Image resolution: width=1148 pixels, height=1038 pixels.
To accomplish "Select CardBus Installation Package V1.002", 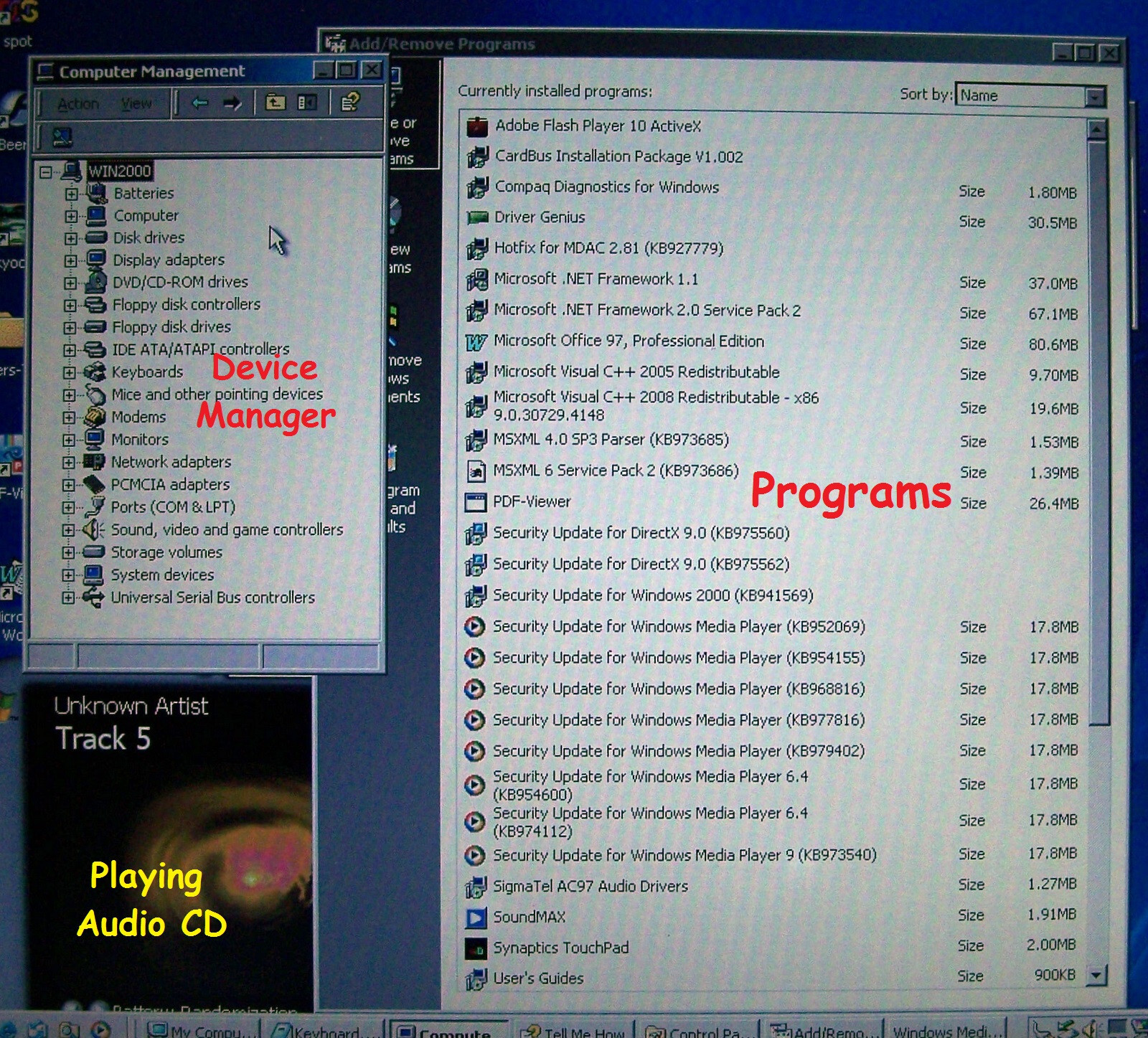I will 618,156.
